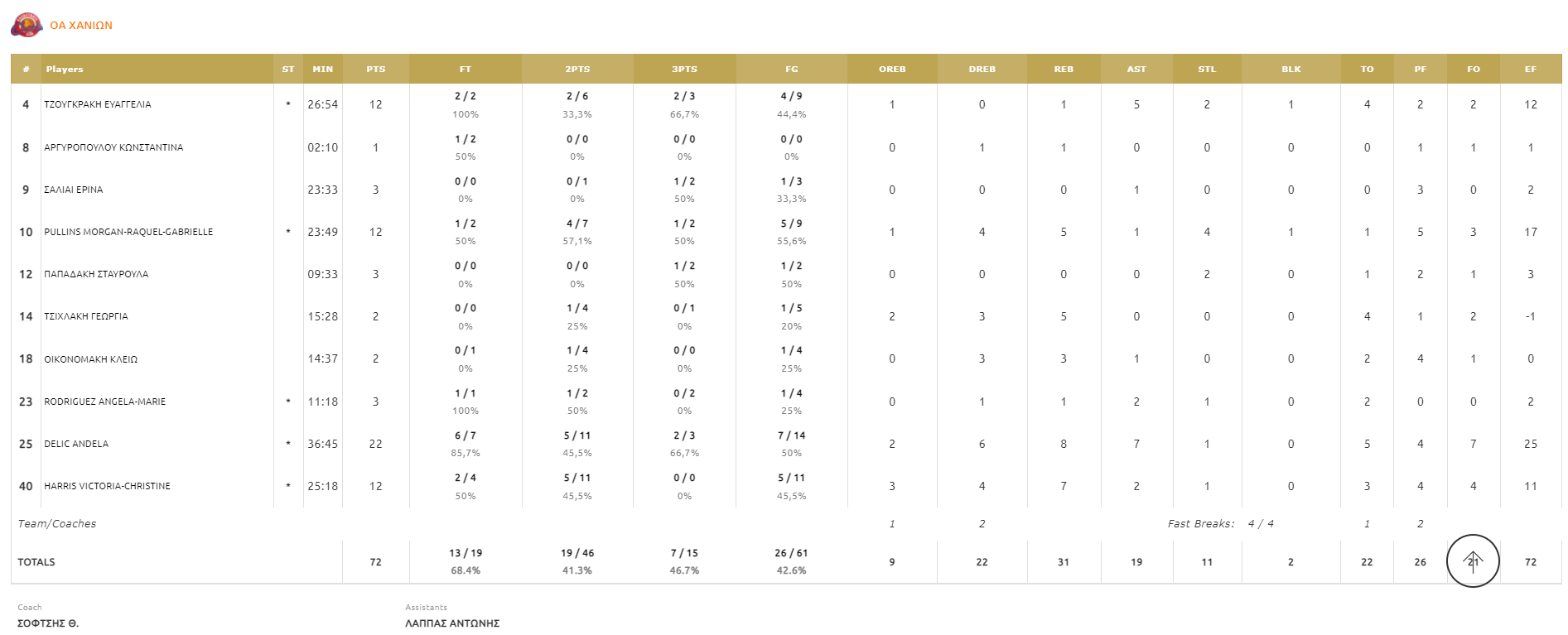The width and height of the screenshot is (1568, 635).
Task: Sort table by PTS column header
Action: (x=375, y=70)
